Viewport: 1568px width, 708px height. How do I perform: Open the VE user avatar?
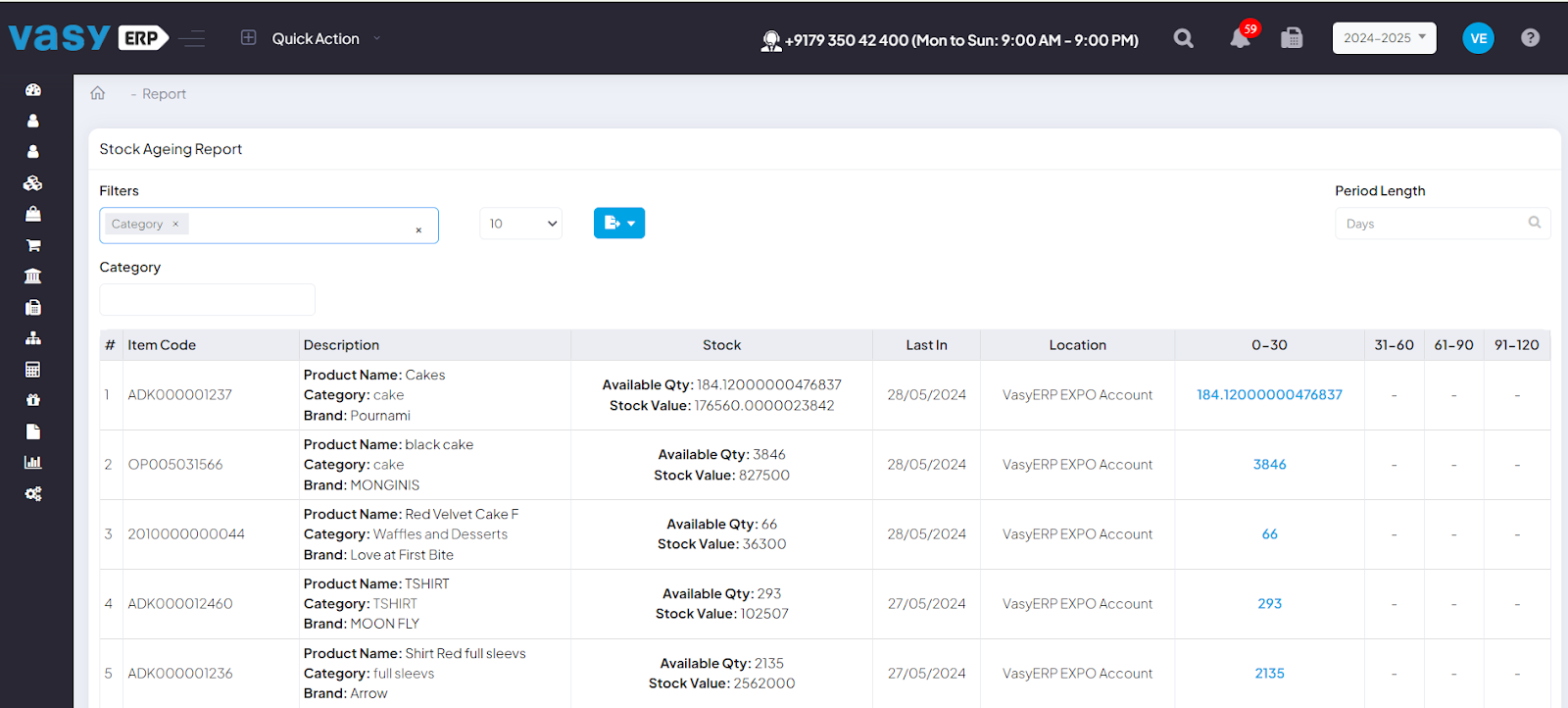(1478, 38)
